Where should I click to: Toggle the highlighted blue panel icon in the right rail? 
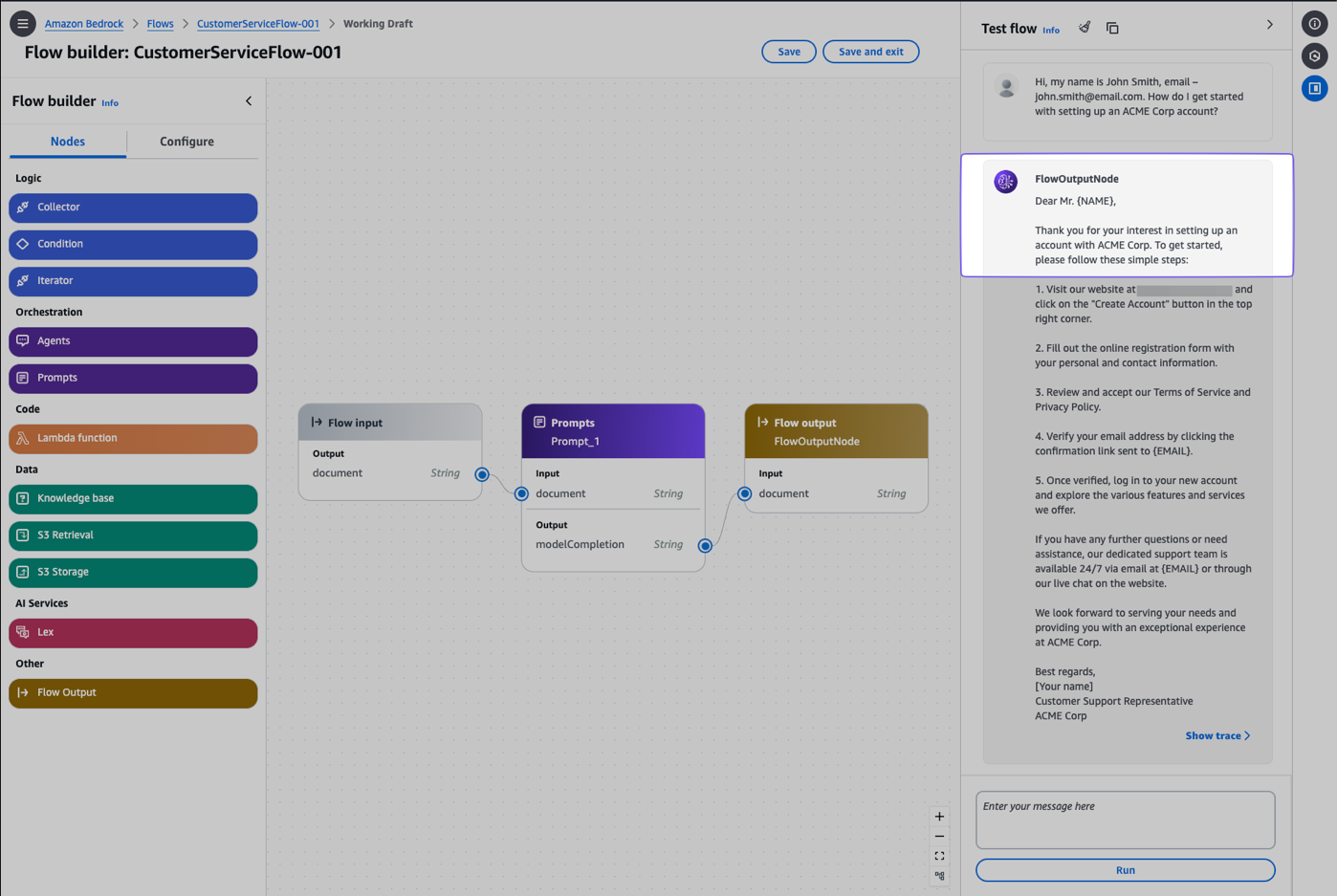tap(1315, 89)
